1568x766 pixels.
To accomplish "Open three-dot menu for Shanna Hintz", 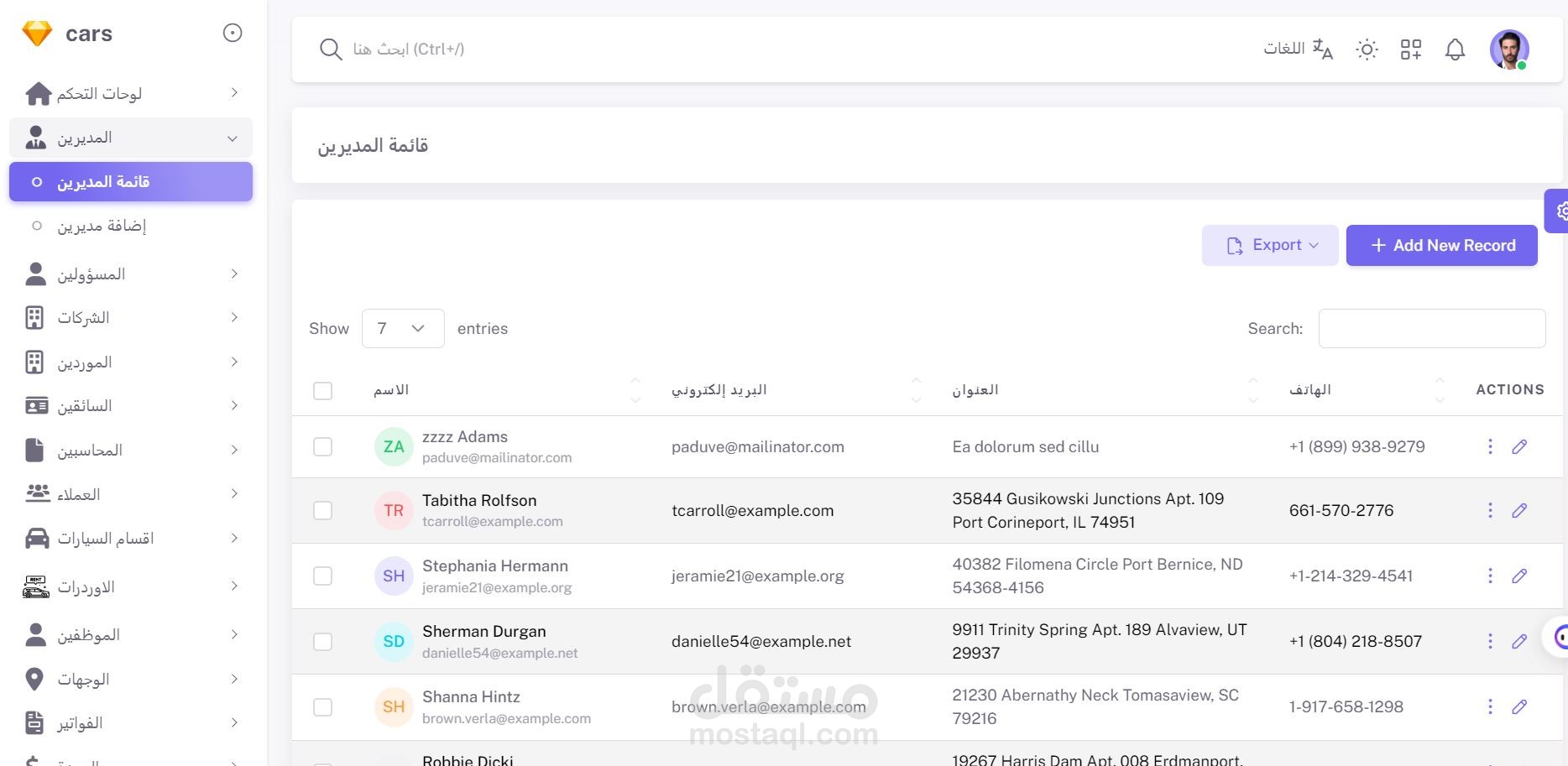I will pyautogui.click(x=1490, y=707).
